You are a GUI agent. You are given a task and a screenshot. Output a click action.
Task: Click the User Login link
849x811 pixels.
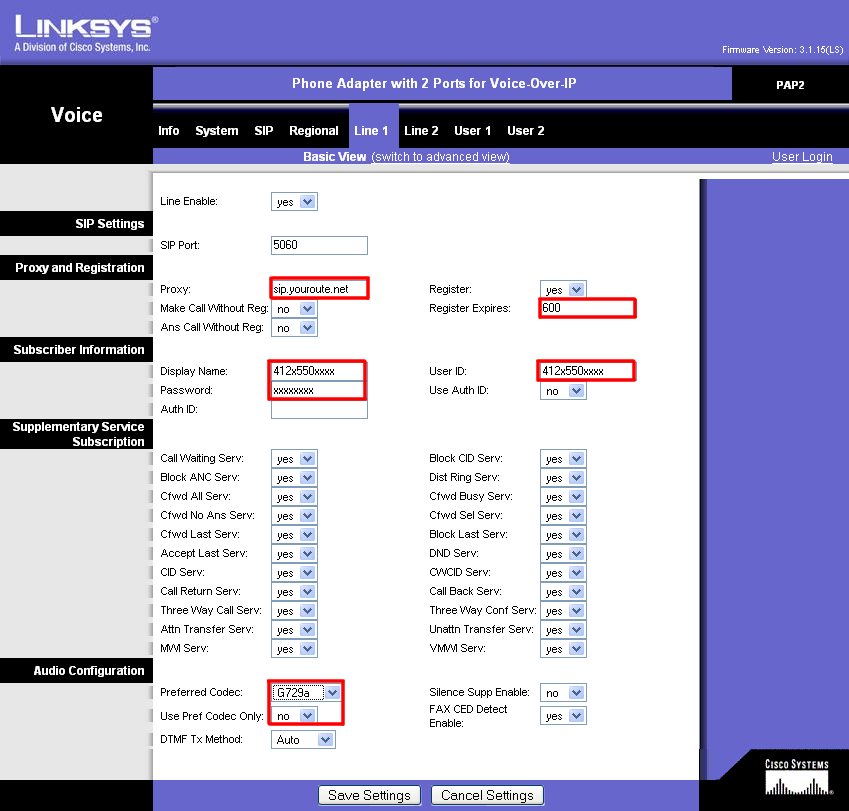[x=802, y=157]
